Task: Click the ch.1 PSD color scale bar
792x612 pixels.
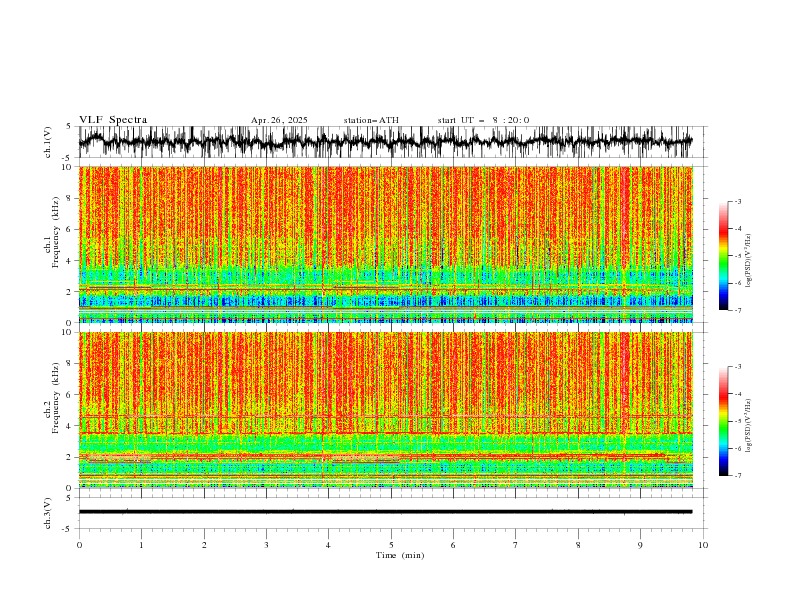Action: pos(724,256)
